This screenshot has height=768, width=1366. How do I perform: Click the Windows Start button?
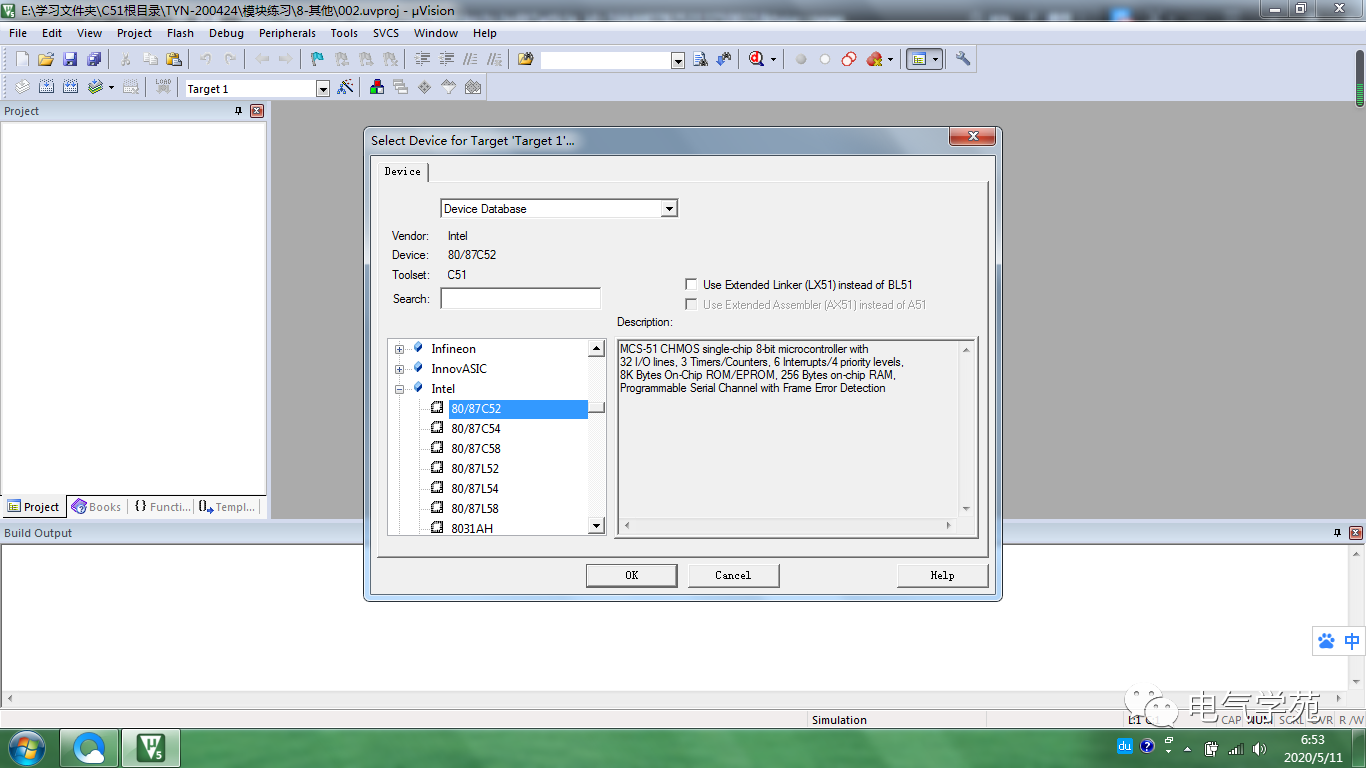26,748
